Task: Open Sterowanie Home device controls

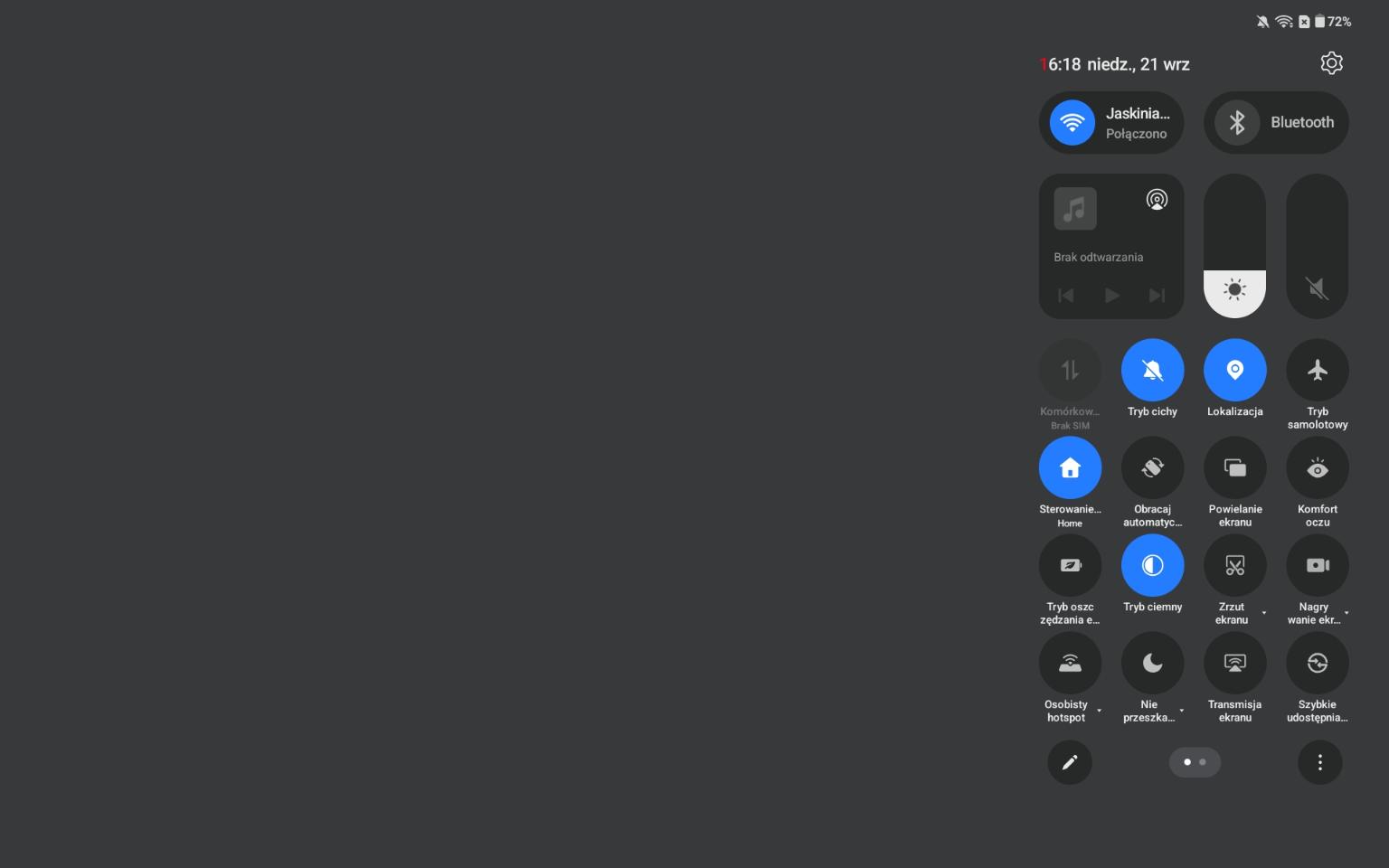Action: point(1070,468)
